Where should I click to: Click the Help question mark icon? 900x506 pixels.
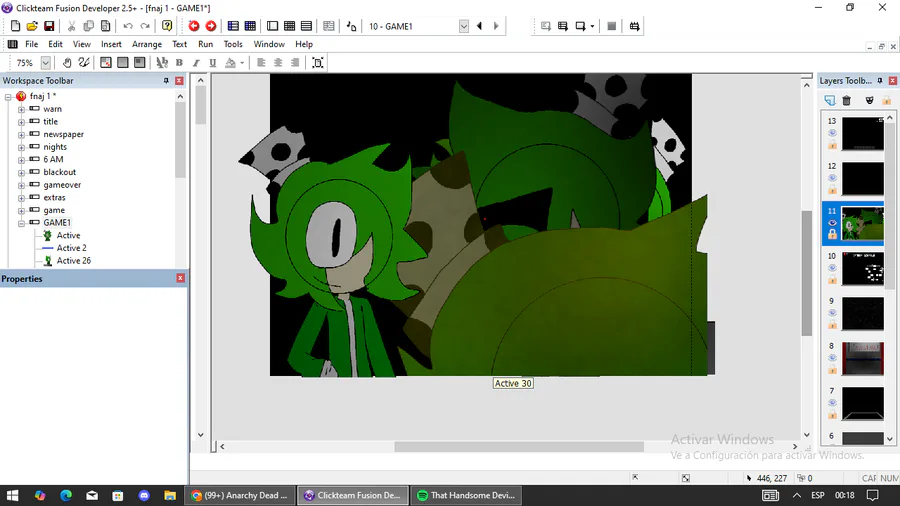tap(167, 26)
